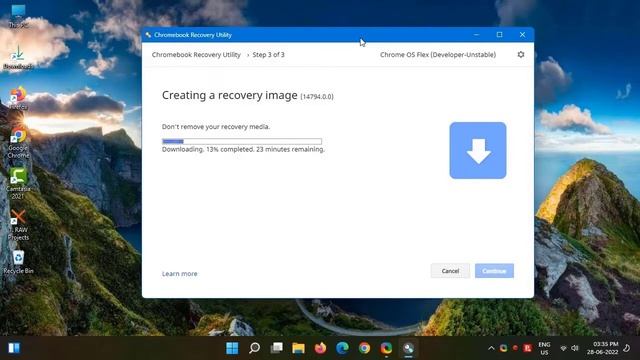Open Task View on the taskbar
The height and width of the screenshot is (360, 640).
click(276, 348)
